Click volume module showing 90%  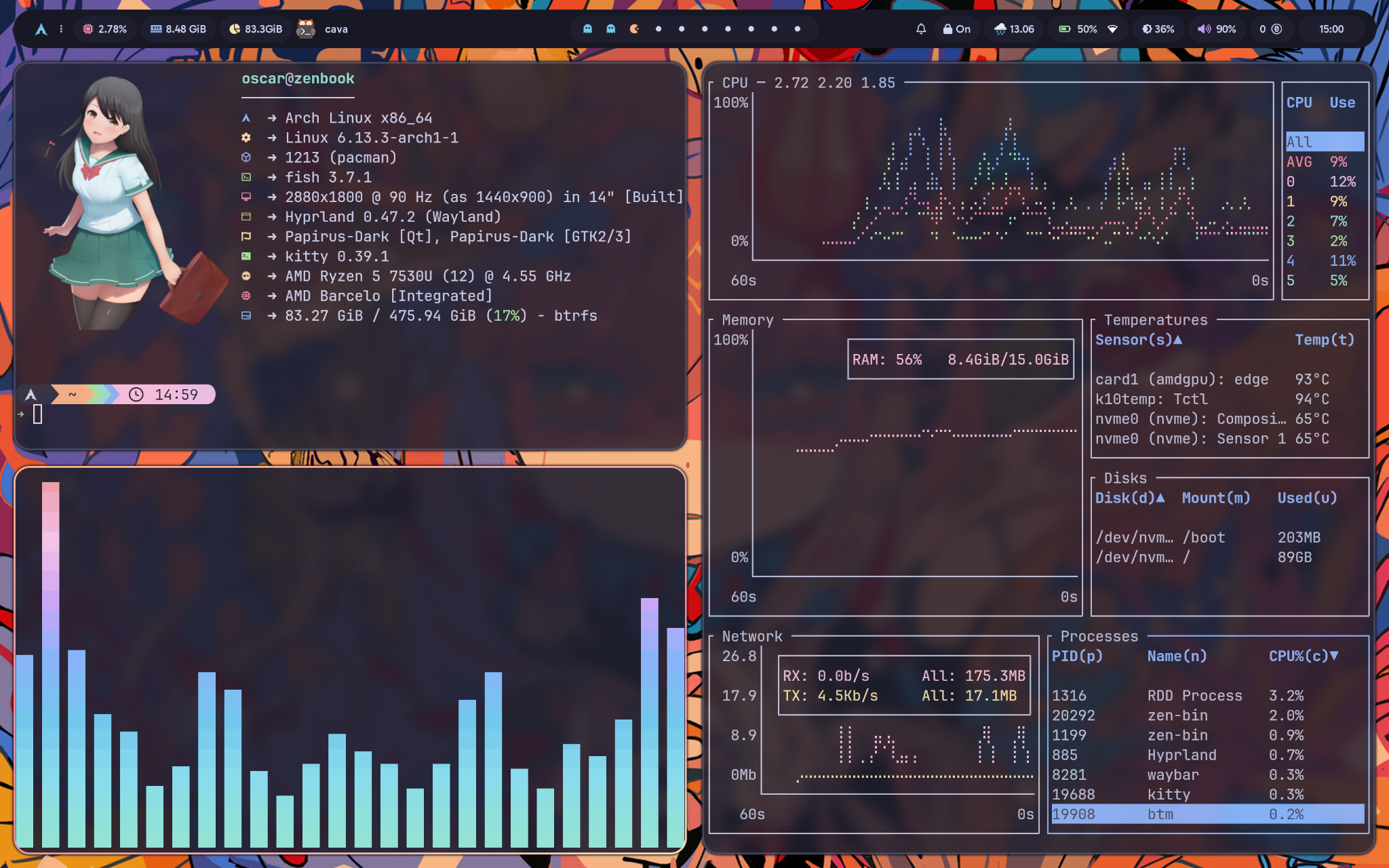tap(1217, 29)
